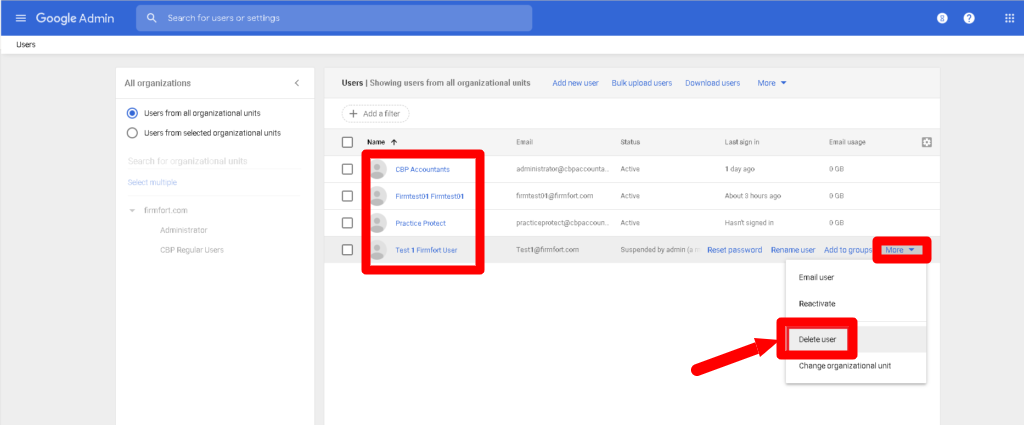This screenshot has width=1024, height=425.
Task: Click Download users link
Action: pyautogui.click(x=712, y=83)
